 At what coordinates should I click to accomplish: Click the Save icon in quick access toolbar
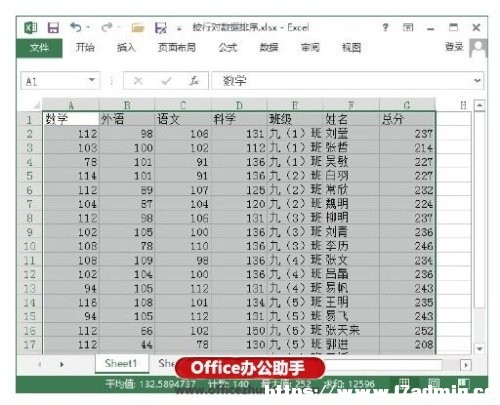(53, 28)
